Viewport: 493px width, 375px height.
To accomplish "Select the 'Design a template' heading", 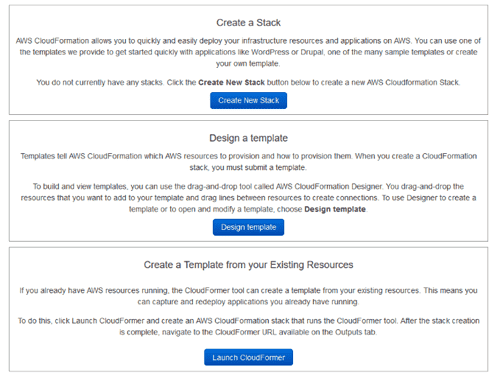I will [x=248, y=138].
